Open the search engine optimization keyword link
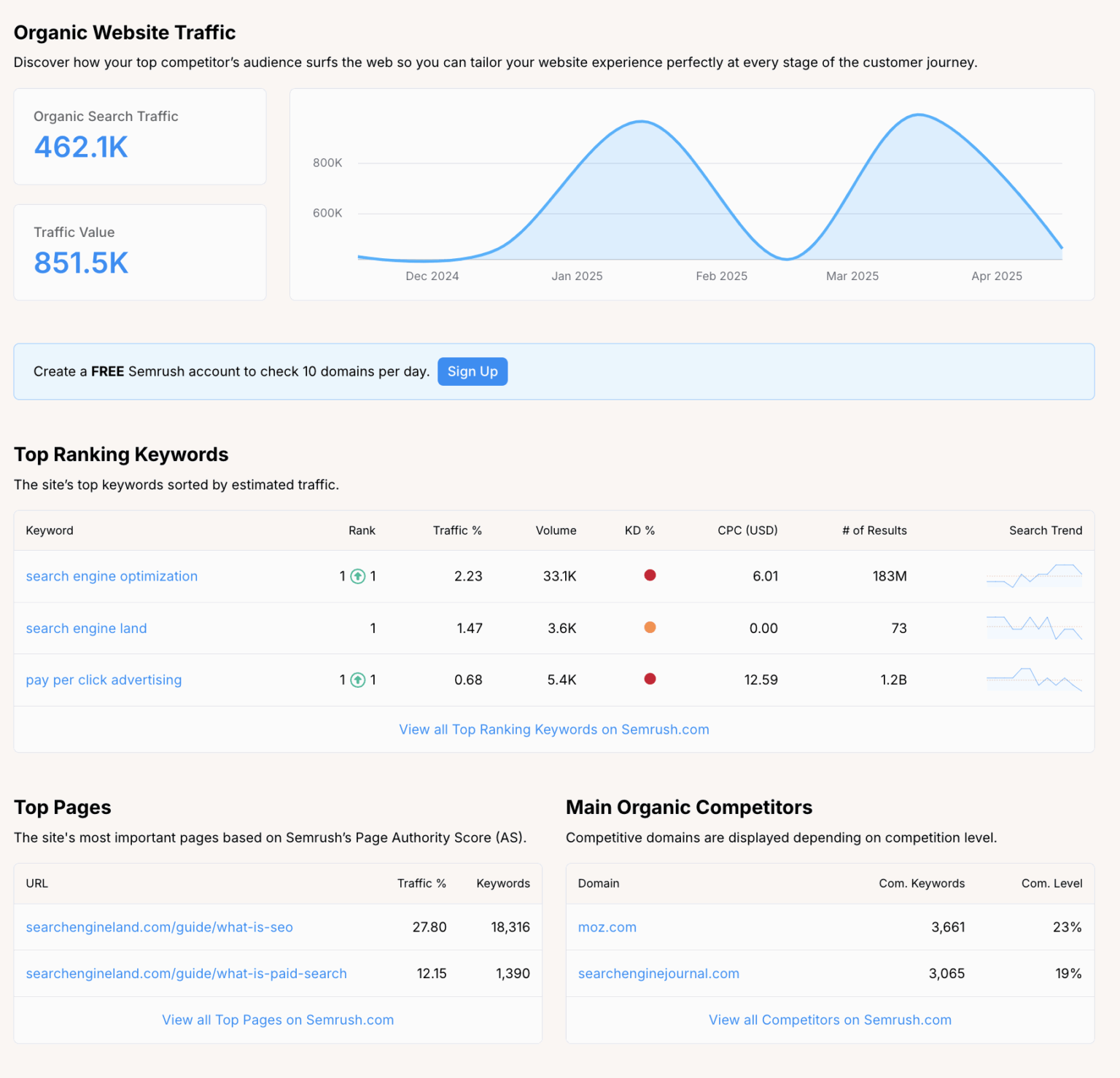Screen dimensions: 1120x1078 click(x=111, y=576)
